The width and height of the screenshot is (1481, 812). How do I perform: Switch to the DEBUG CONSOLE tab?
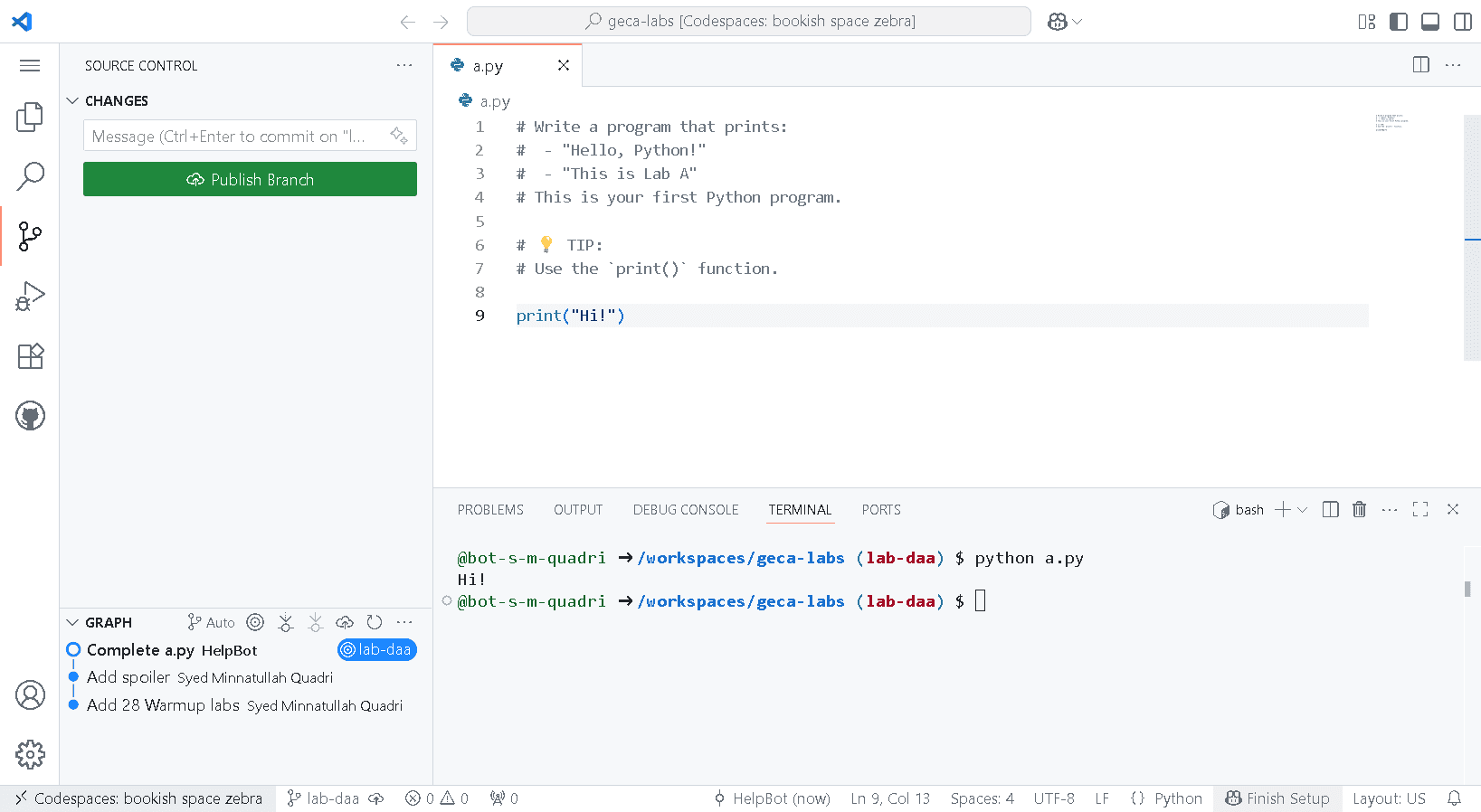(x=686, y=510)
